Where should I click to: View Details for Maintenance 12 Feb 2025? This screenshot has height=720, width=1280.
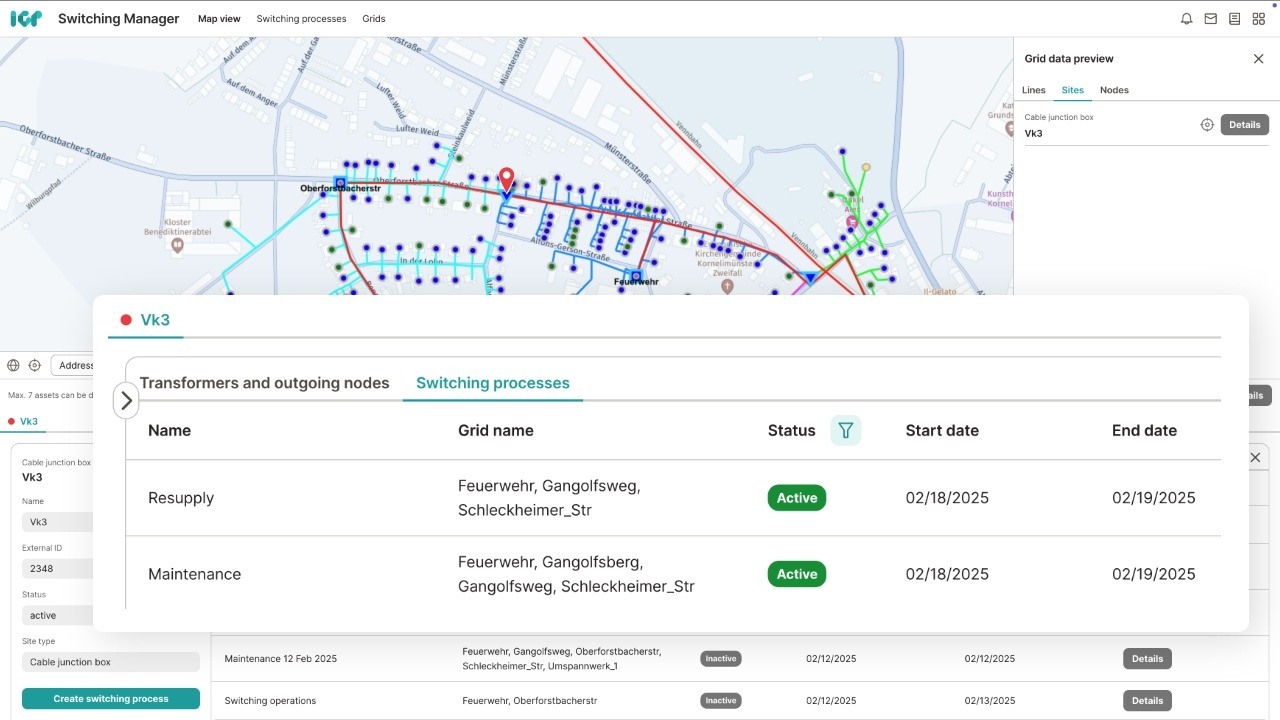(x=1147, y=659)
